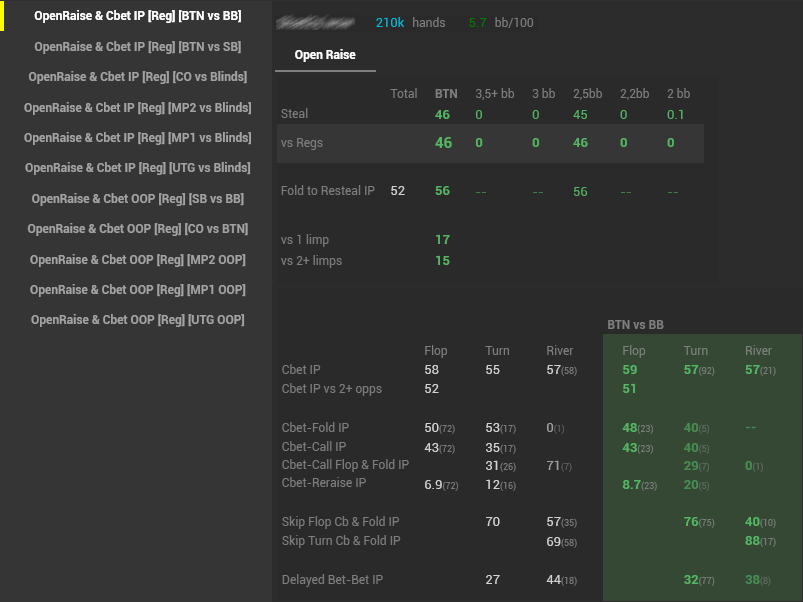Select OpenRaise & Cbet OOP CO vs BTN
The image size is (803, 602).
click(137, 229)
